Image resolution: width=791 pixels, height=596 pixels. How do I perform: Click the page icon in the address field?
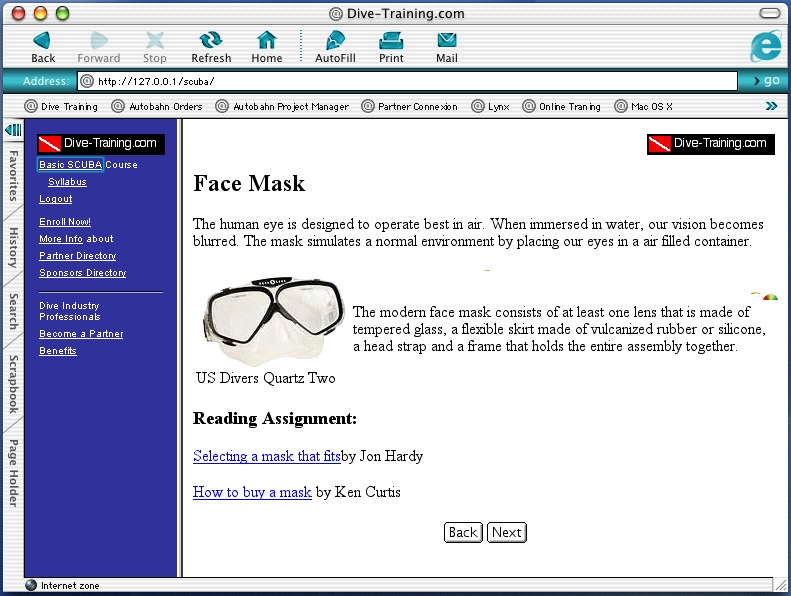click(87, 81)
